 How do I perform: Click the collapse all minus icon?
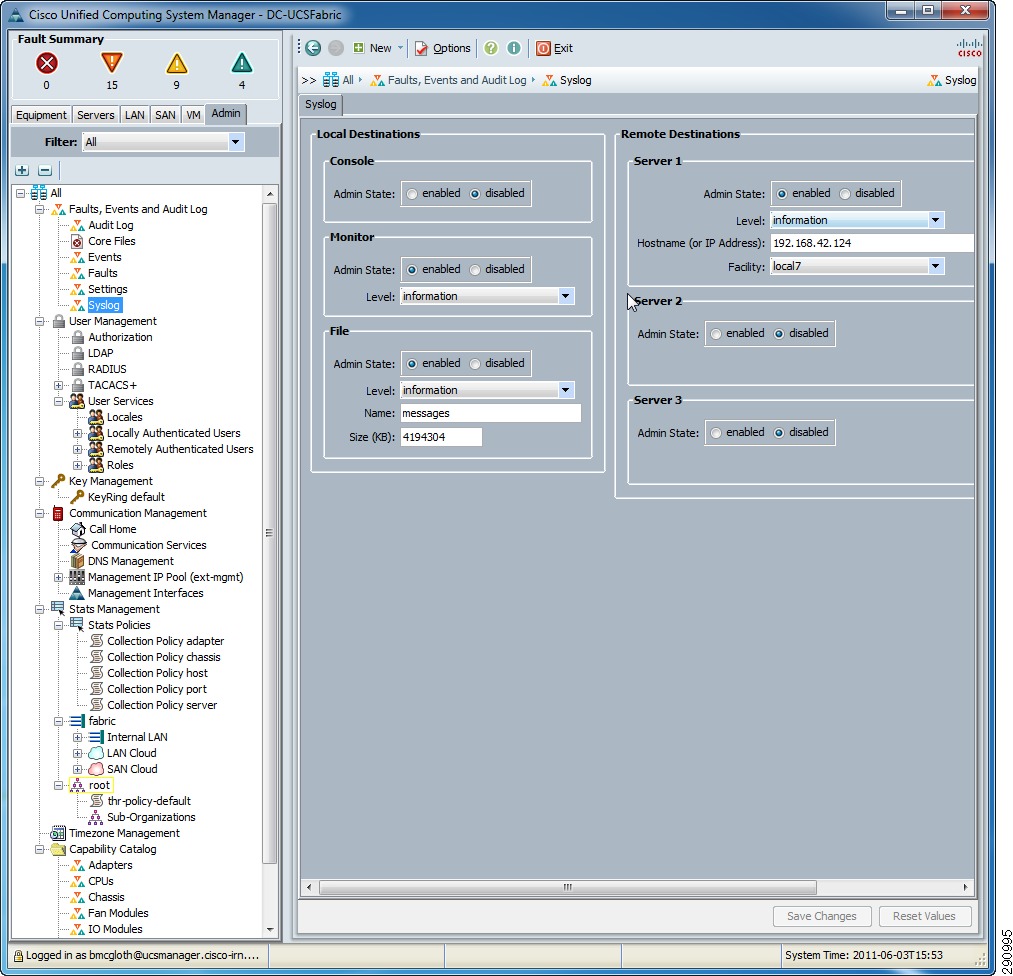point(45,171)
